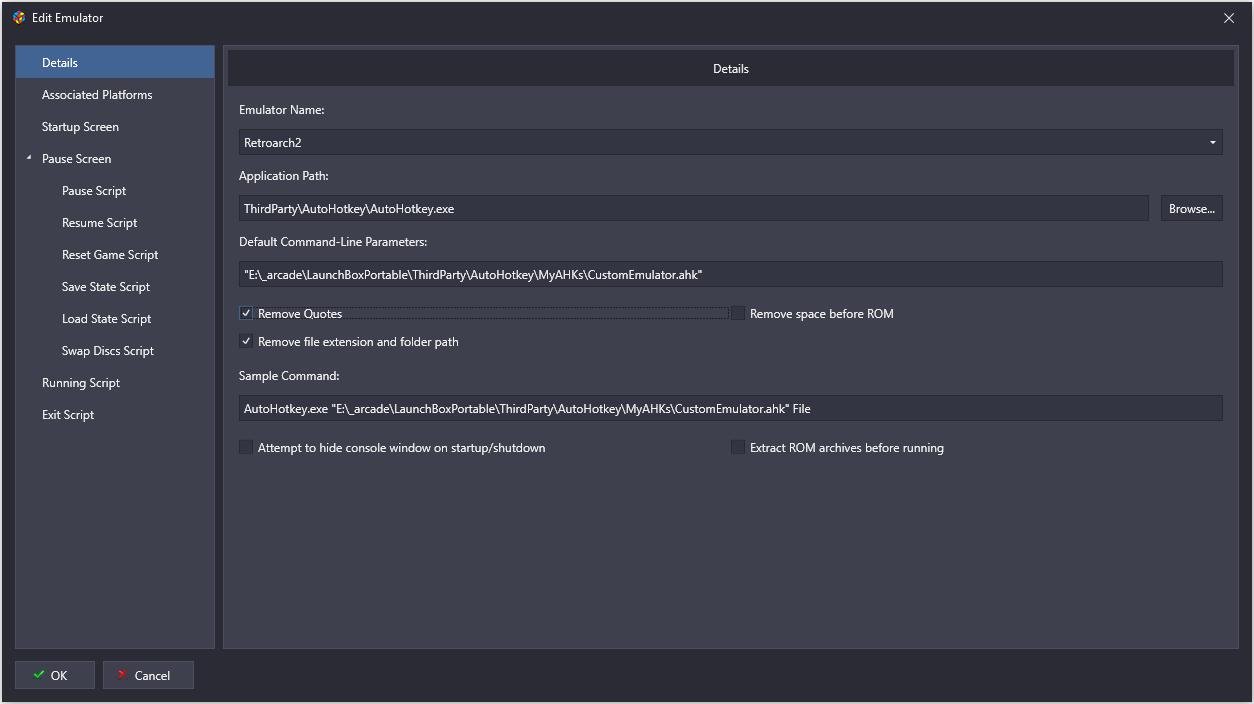The height and width of the screenshot is (704, 1254).
Task: Click the red X icon on Cancel
Action: [122, 675]
